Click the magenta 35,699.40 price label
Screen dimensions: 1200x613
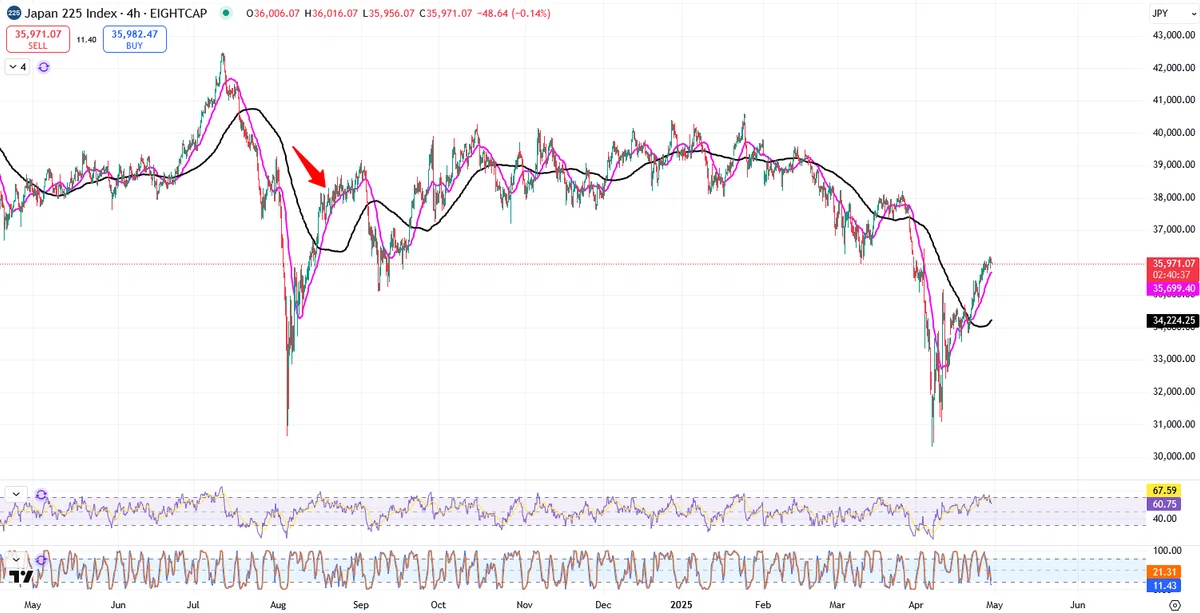tap(1172, 288)
